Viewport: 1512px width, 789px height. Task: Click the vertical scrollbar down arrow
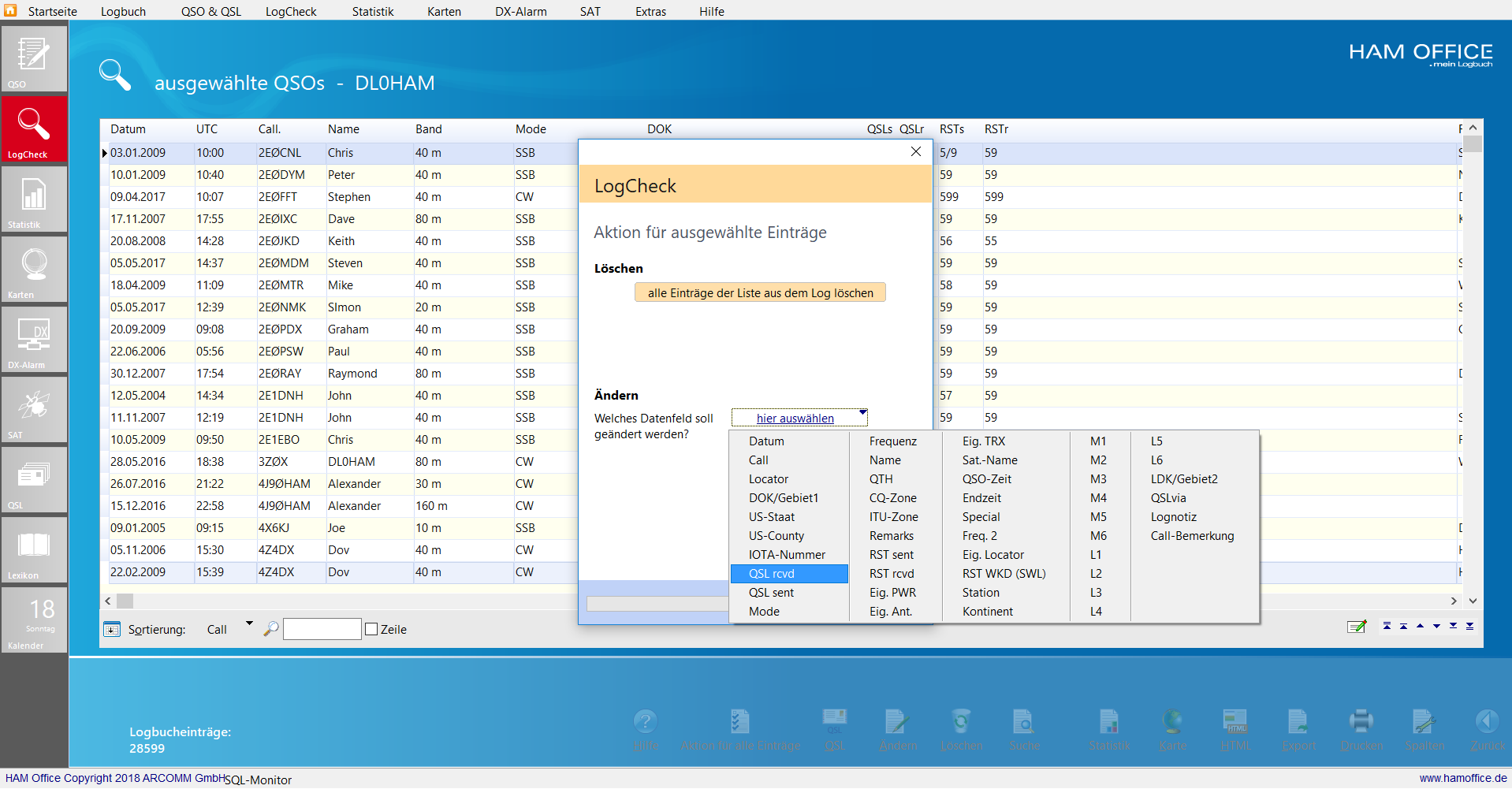(x=1473, y=601)
